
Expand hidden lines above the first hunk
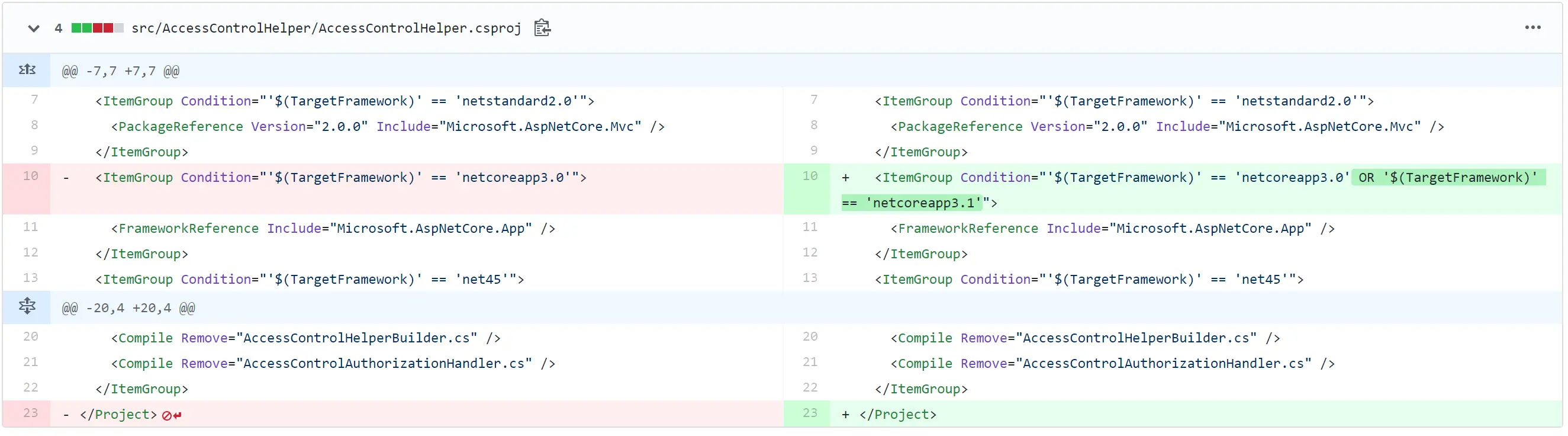[x=27, y=70]
